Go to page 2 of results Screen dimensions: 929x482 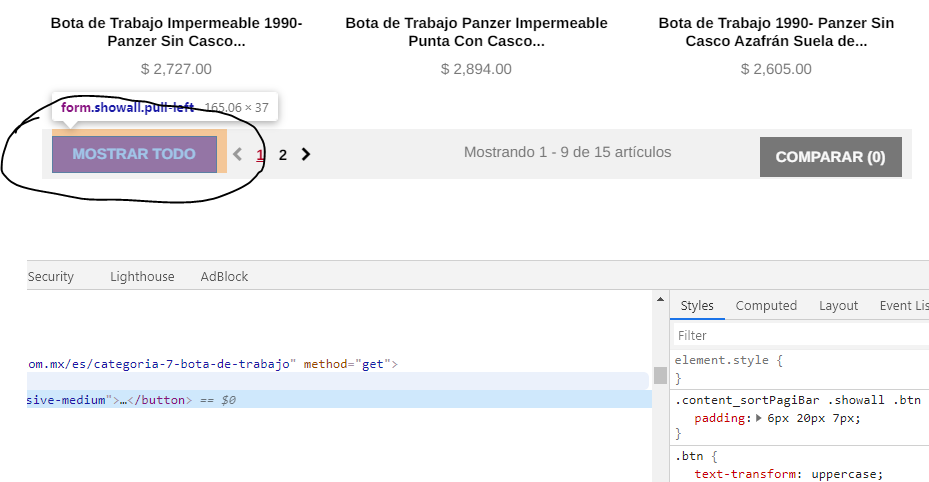click(283, 155)
